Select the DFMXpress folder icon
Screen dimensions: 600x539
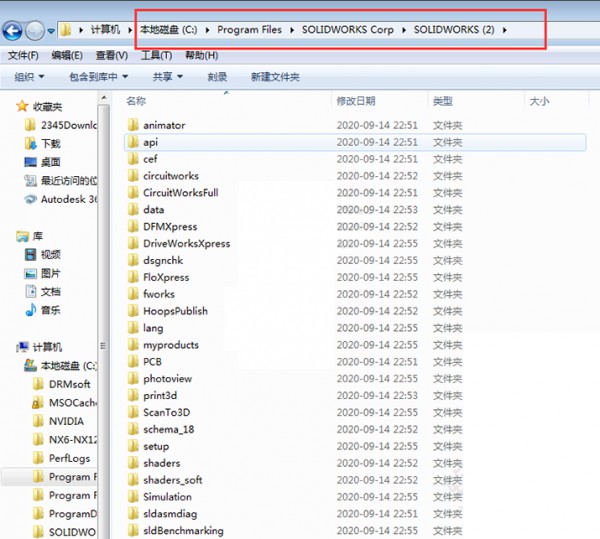coord(133,226)
